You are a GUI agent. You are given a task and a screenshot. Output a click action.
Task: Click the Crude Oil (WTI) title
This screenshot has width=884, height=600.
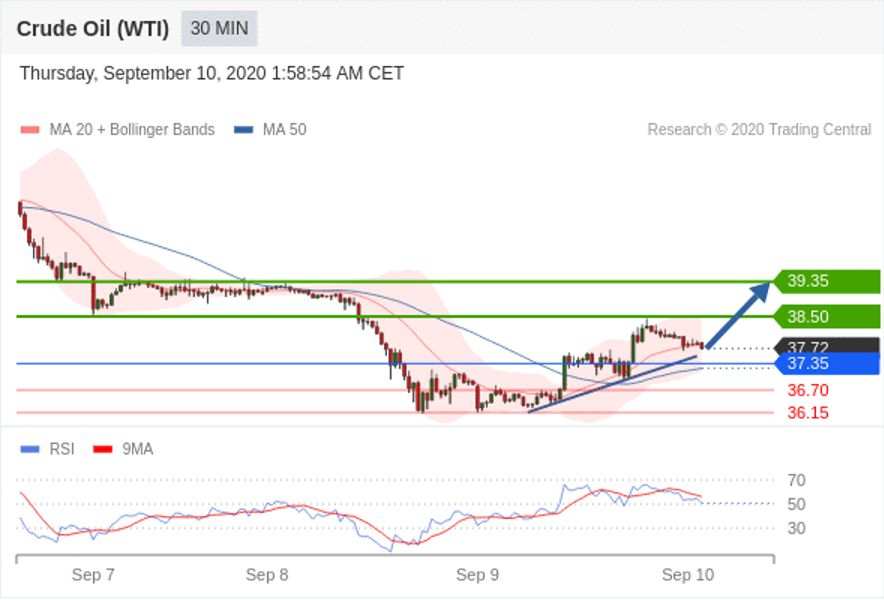(93, 28)
